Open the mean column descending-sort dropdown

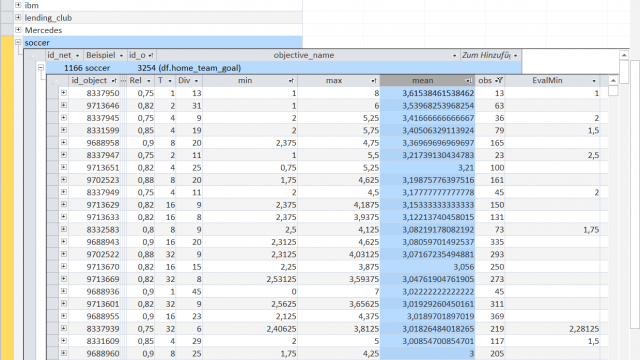469,81
